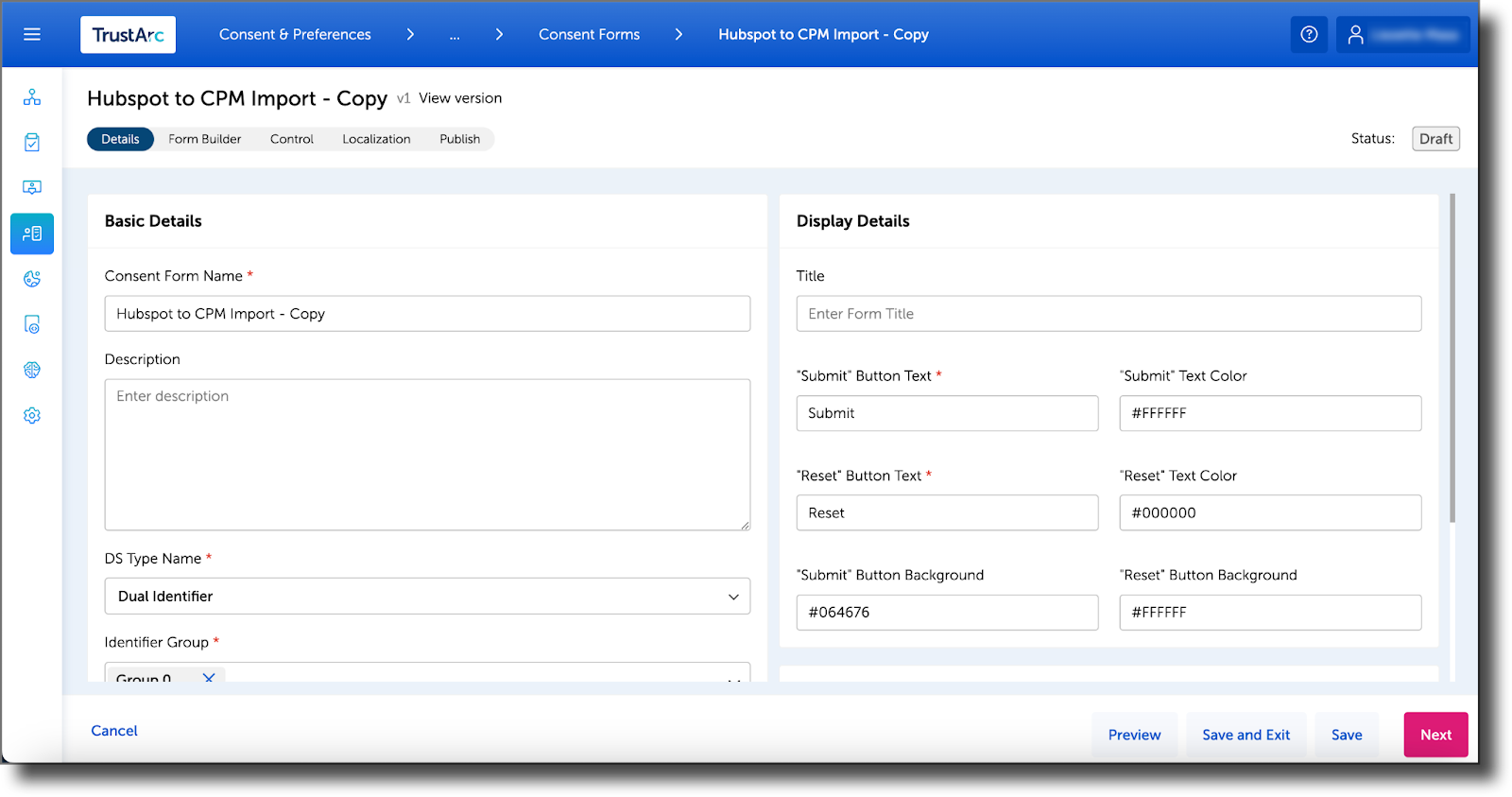Focus the Enter Form Title field
Image resolution: width=1512 pixels, height=797 pixels.
[1108, 314]
